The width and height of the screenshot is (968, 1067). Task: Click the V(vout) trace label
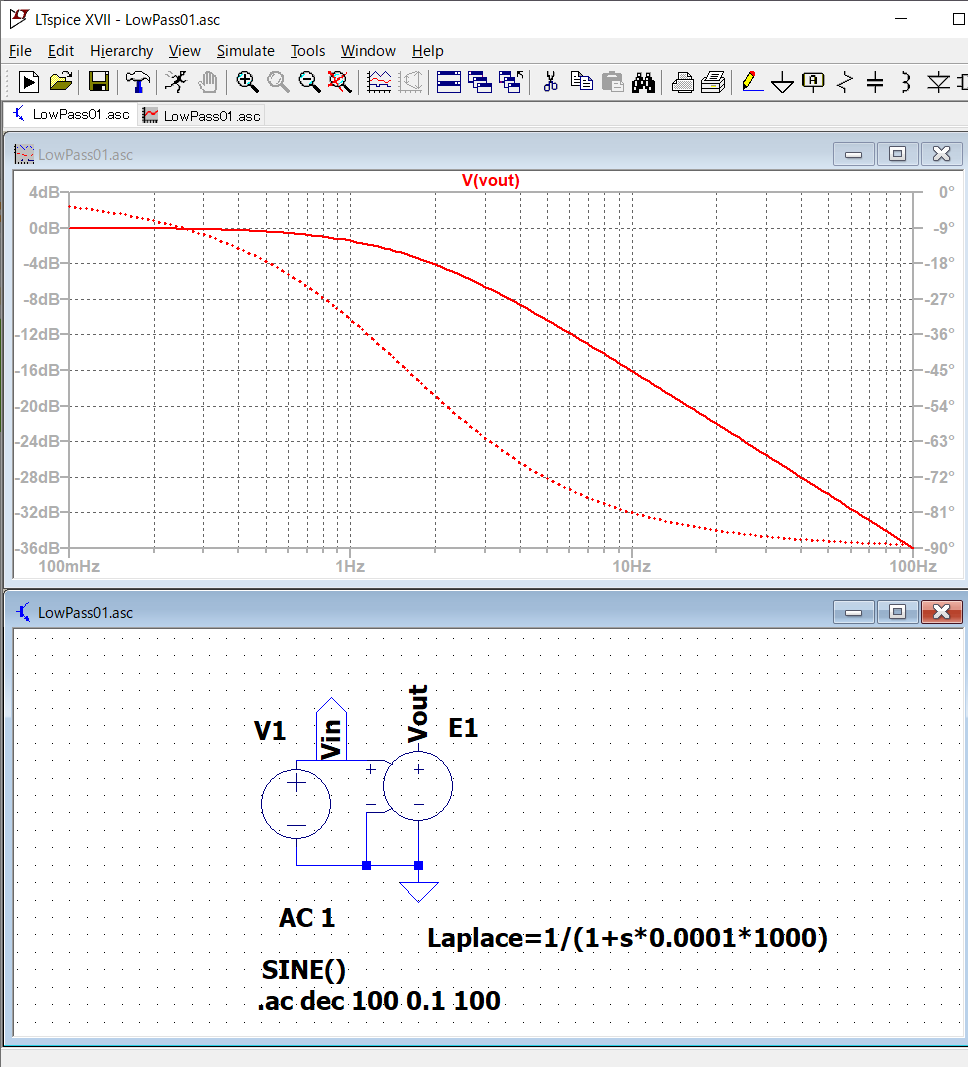pos(490,180)
